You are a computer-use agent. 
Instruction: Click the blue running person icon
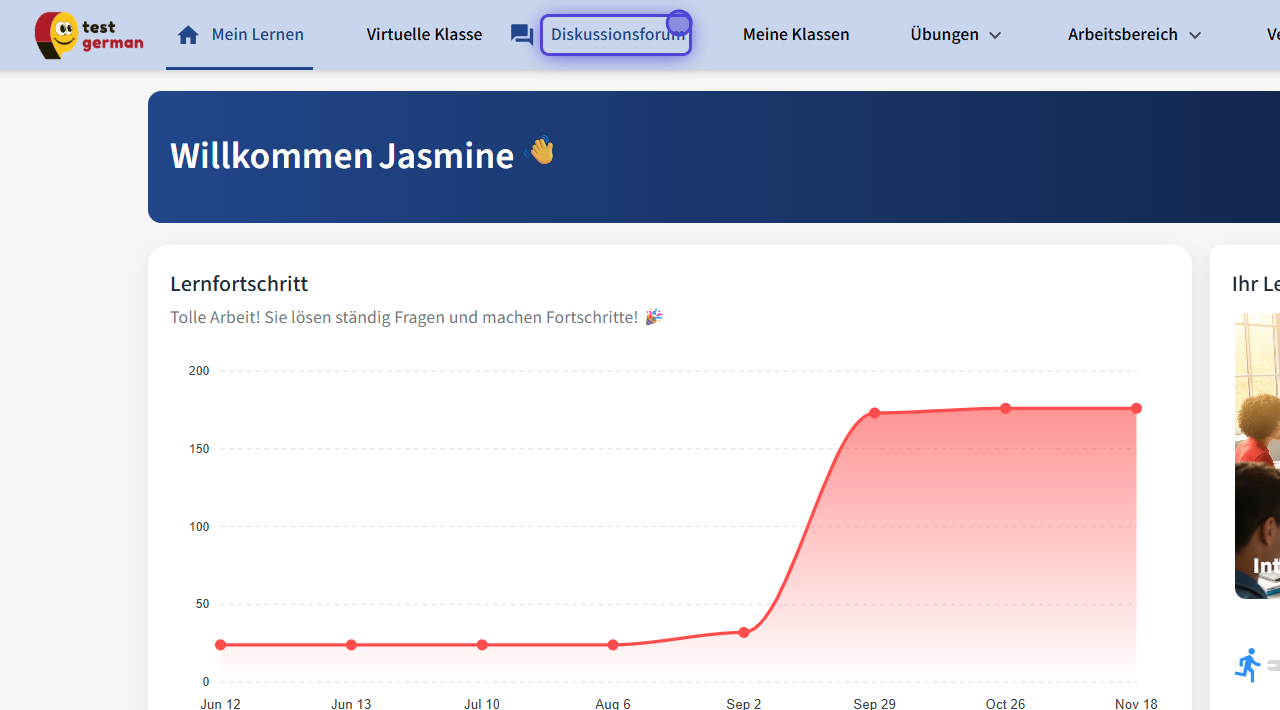click(1247, 665)
